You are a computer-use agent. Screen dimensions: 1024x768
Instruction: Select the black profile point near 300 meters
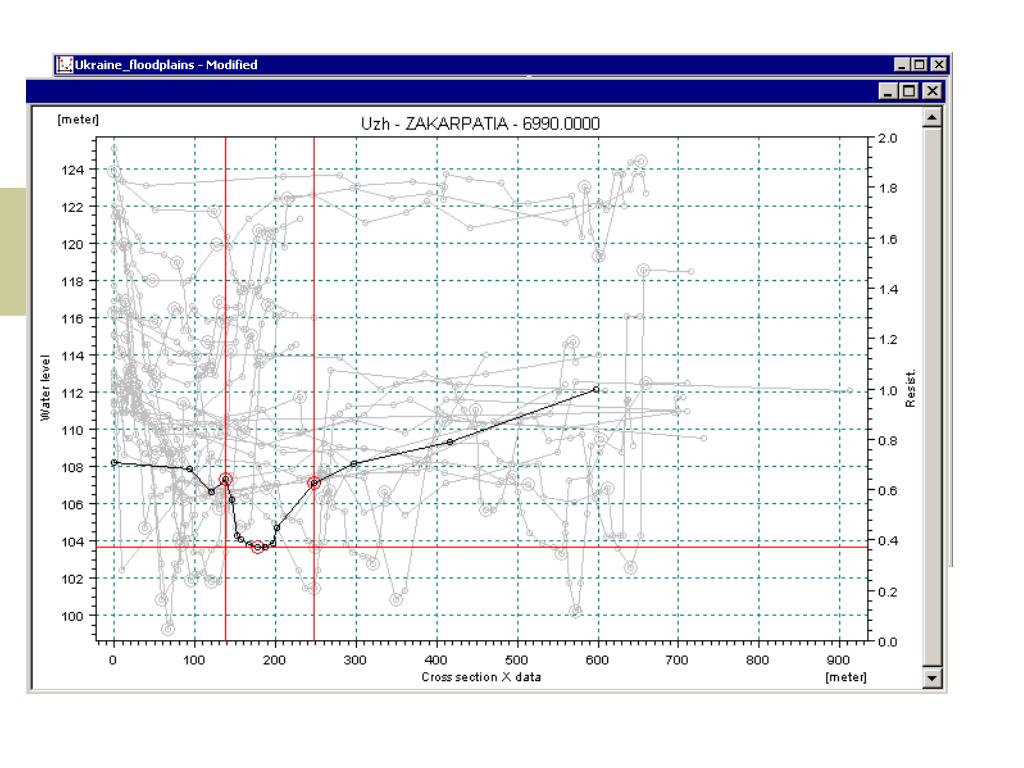[355, 464]
